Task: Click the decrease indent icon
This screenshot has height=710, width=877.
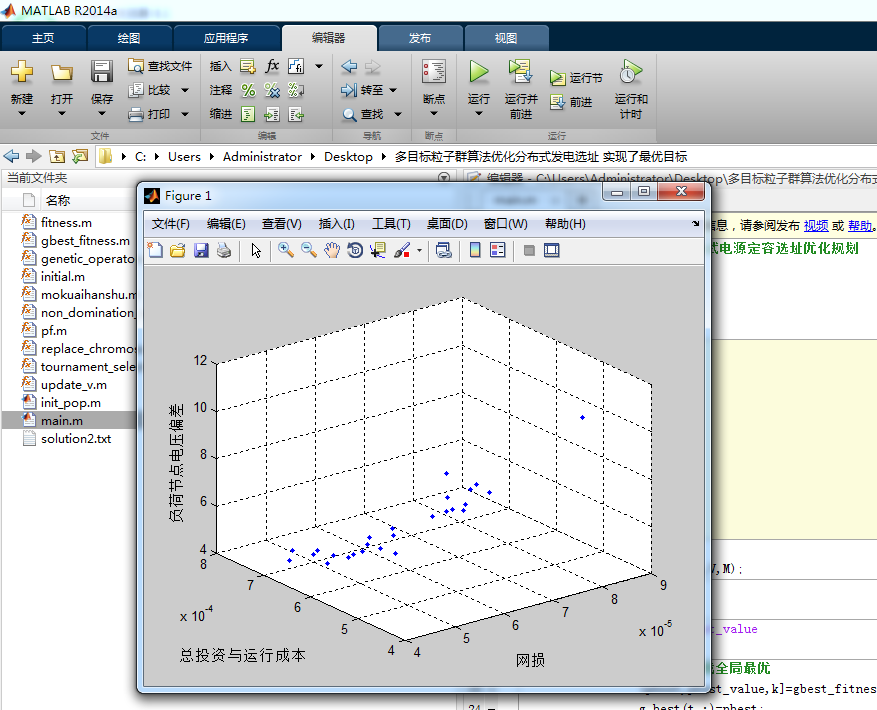Action: coord(296,115)
